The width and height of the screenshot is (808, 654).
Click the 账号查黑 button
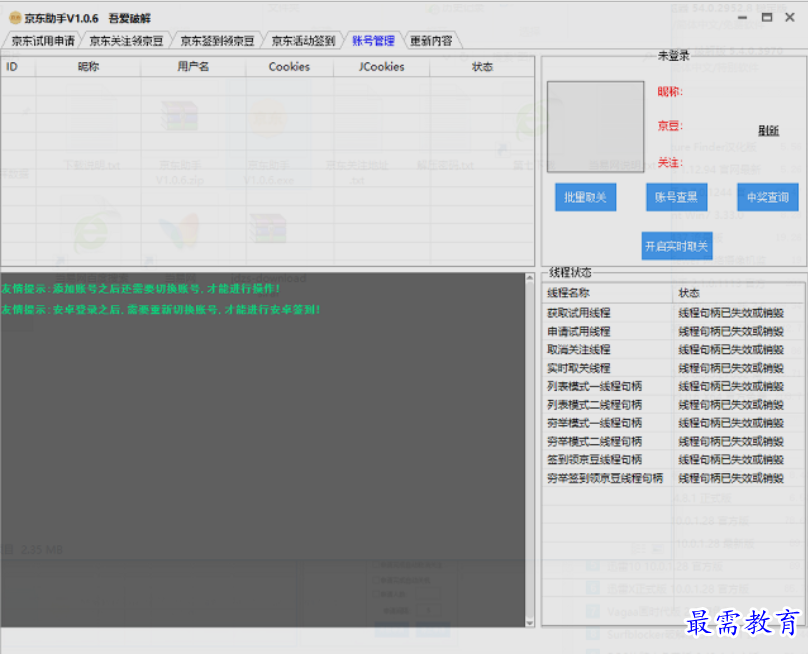point(677,197)
